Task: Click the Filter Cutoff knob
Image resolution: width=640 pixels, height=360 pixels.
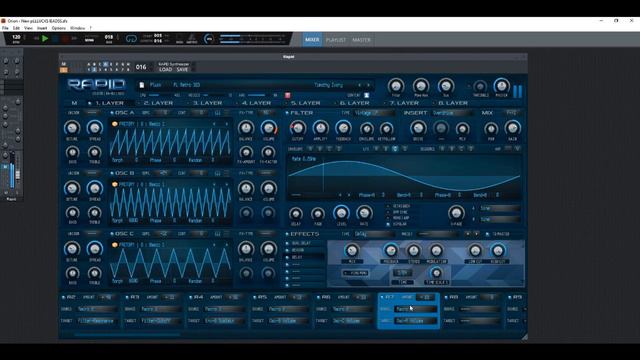Action: [x=298, y=129]
